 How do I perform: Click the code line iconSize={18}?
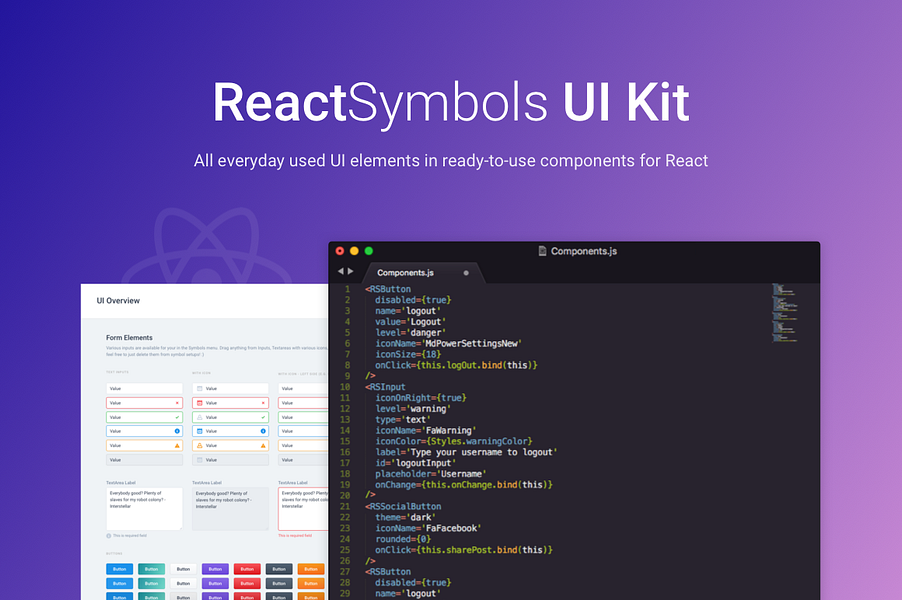click(408, 354)
